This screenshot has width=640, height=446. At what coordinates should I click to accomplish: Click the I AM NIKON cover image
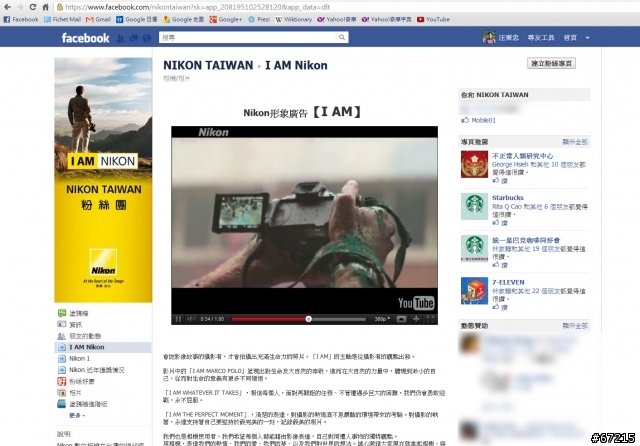(x=103, y=180)
